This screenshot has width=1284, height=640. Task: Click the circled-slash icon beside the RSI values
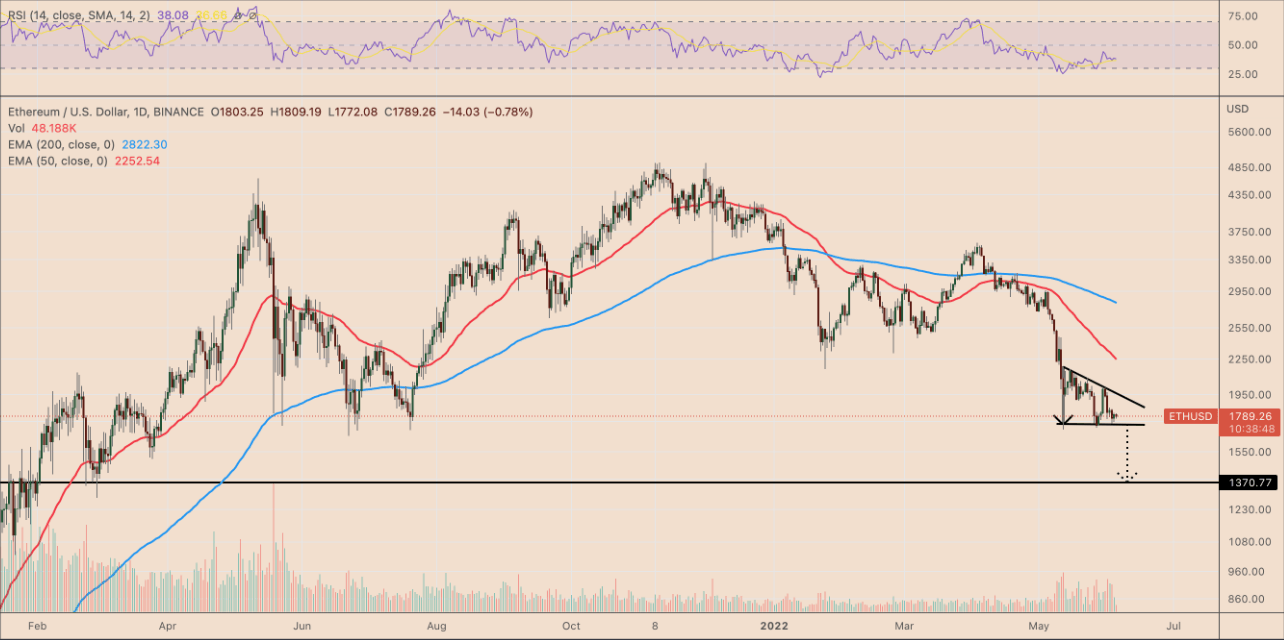252,16
